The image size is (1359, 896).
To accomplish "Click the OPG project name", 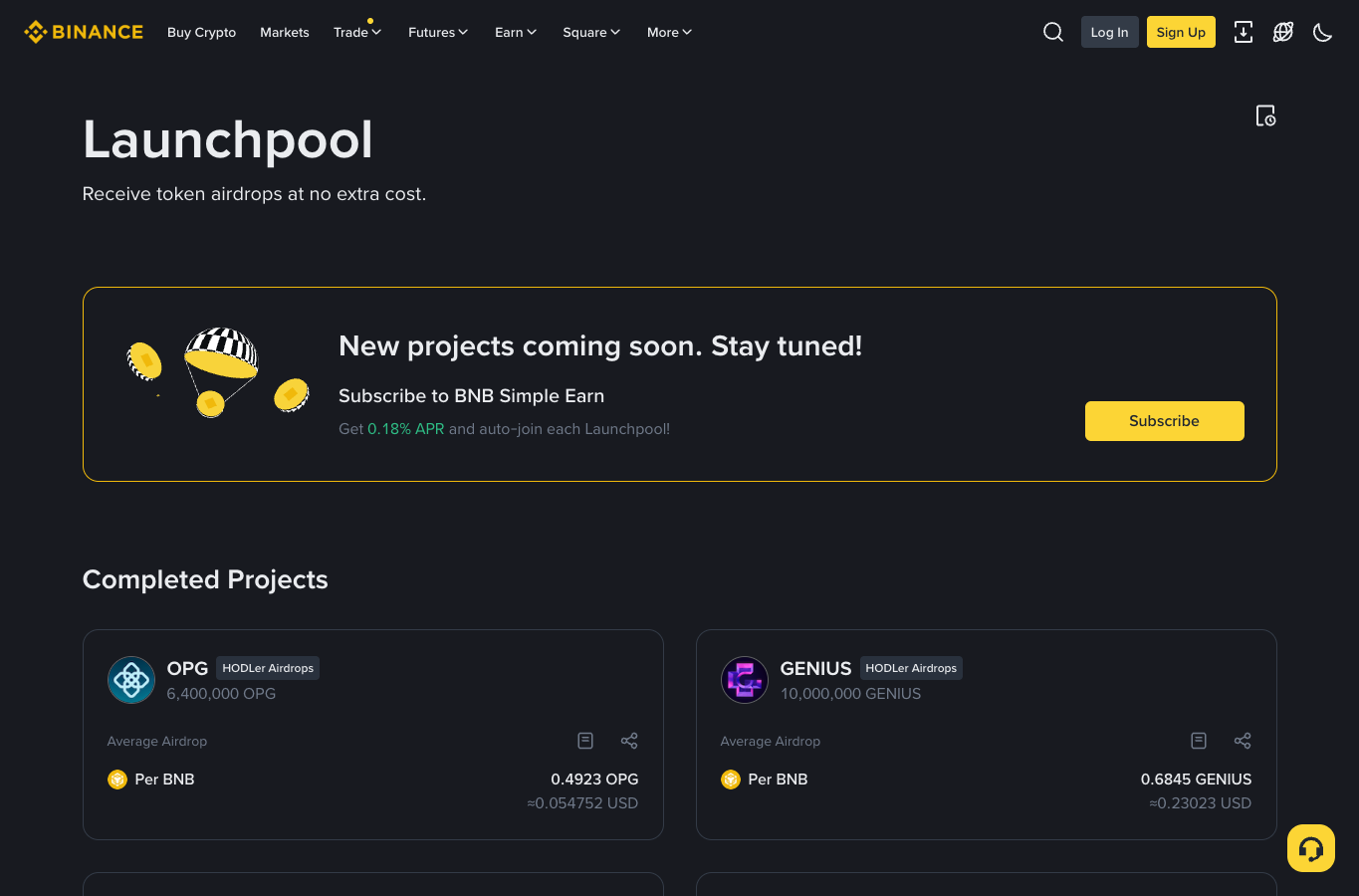I will click(x=187, y=668).
